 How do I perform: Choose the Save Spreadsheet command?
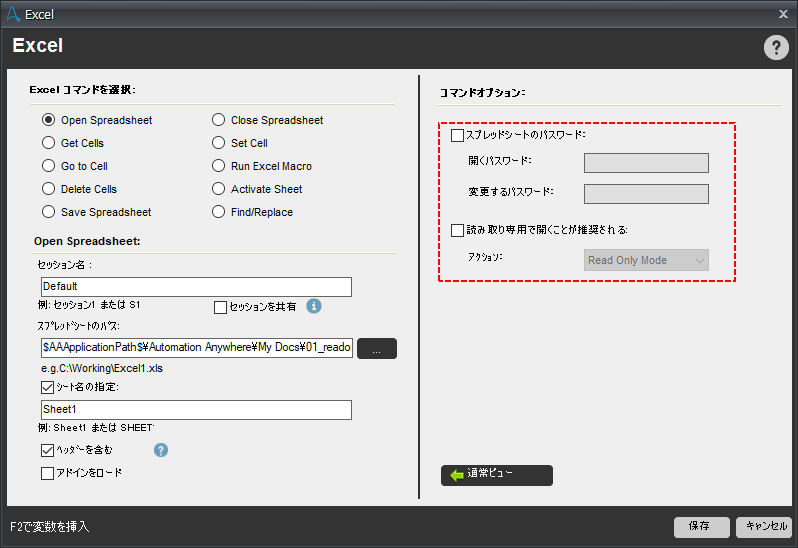click(x=48, y=212)
